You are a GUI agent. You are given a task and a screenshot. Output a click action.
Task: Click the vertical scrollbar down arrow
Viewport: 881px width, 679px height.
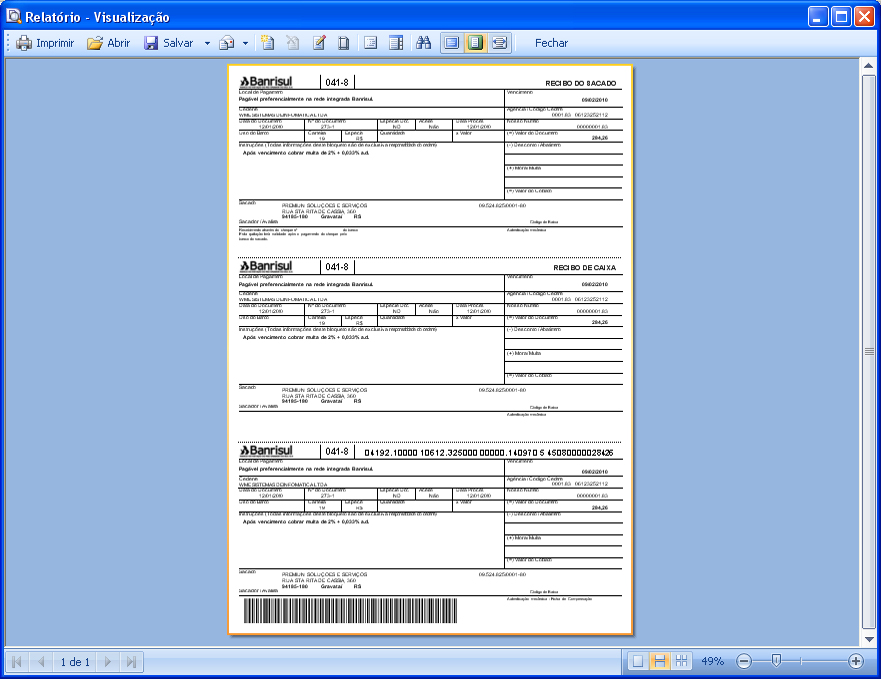[x=869, y=638]
